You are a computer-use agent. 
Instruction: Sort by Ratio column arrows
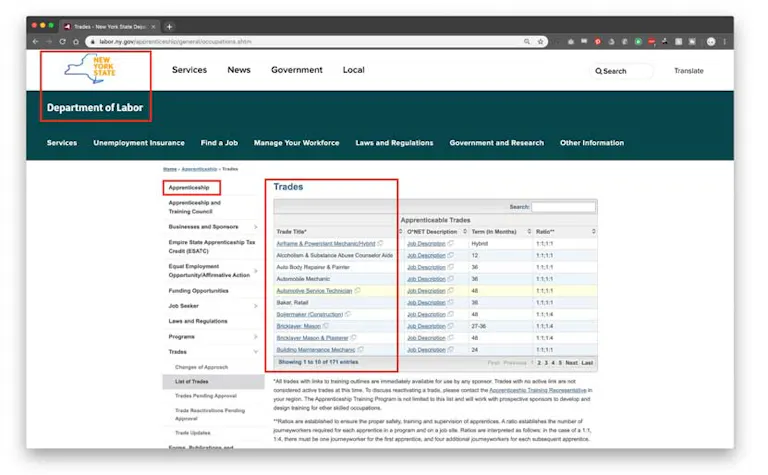593,231
